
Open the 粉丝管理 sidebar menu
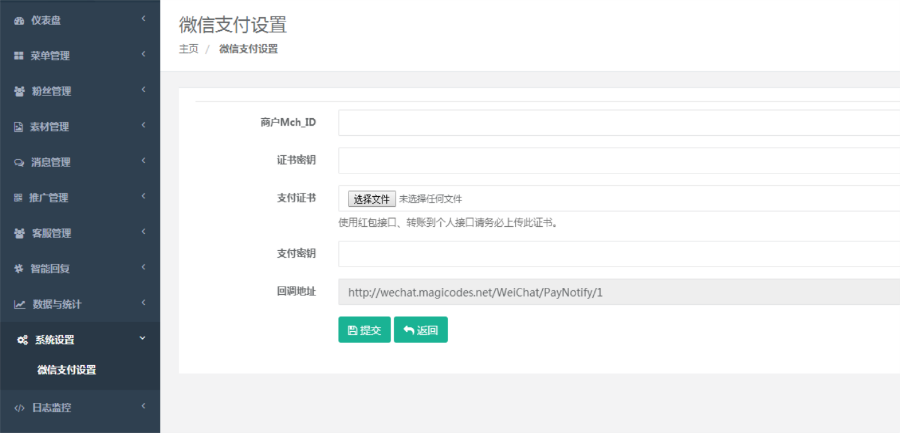(80, 92)
